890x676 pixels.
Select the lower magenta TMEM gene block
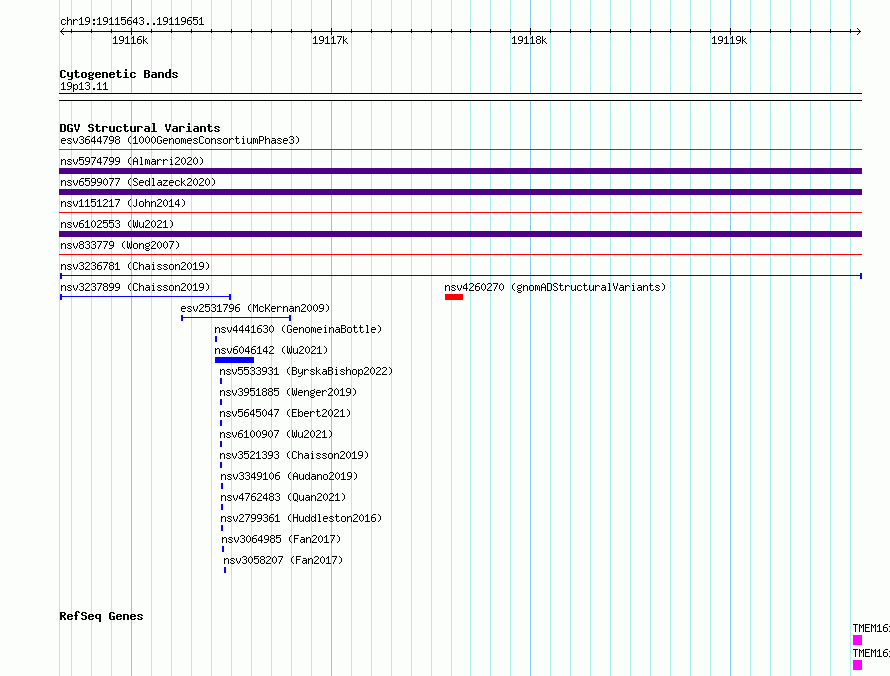pyautogui.click(x=857, y=665)
